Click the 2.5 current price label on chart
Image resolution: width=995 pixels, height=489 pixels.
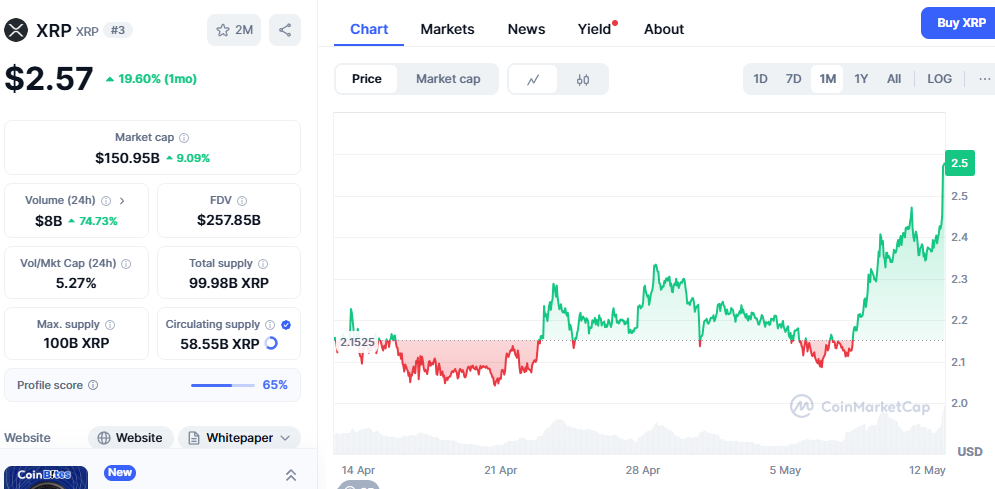[x=959, y=163]
